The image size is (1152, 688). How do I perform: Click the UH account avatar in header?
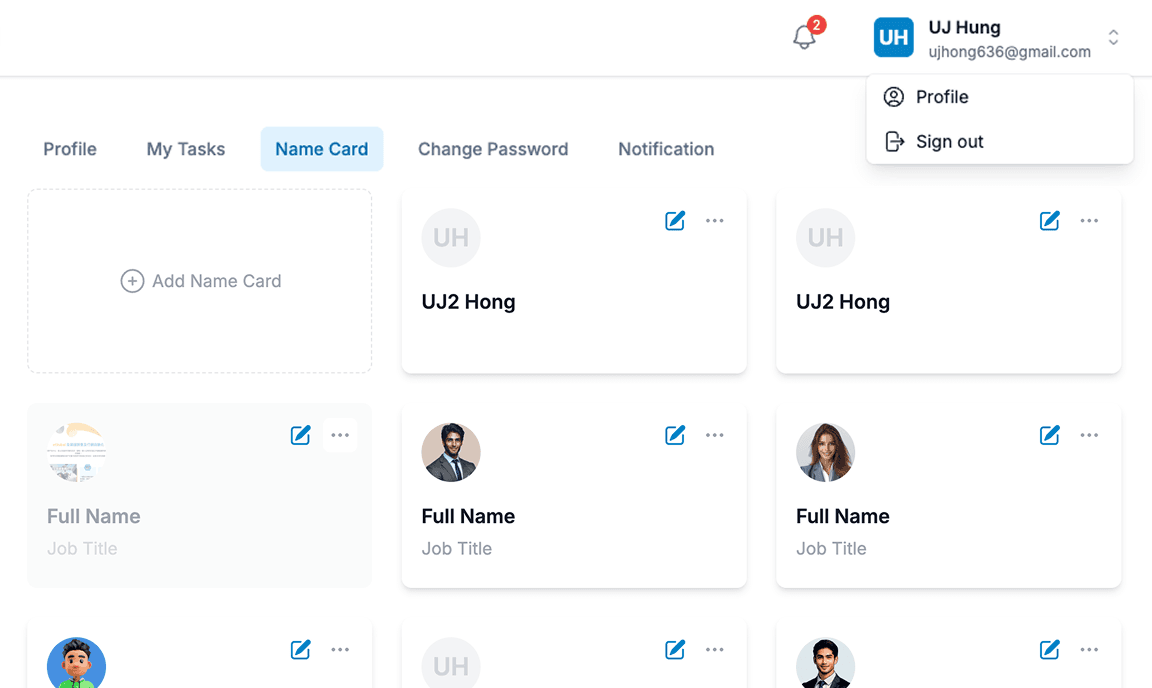pos(893,38)
